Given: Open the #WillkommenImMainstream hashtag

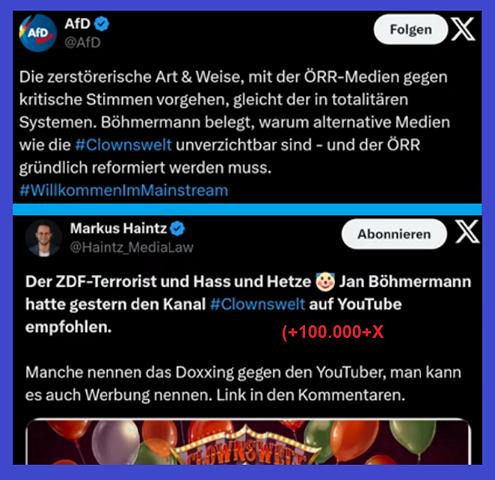Looking at the screenshot, I should pyautogui.click(x=124, y=190).
